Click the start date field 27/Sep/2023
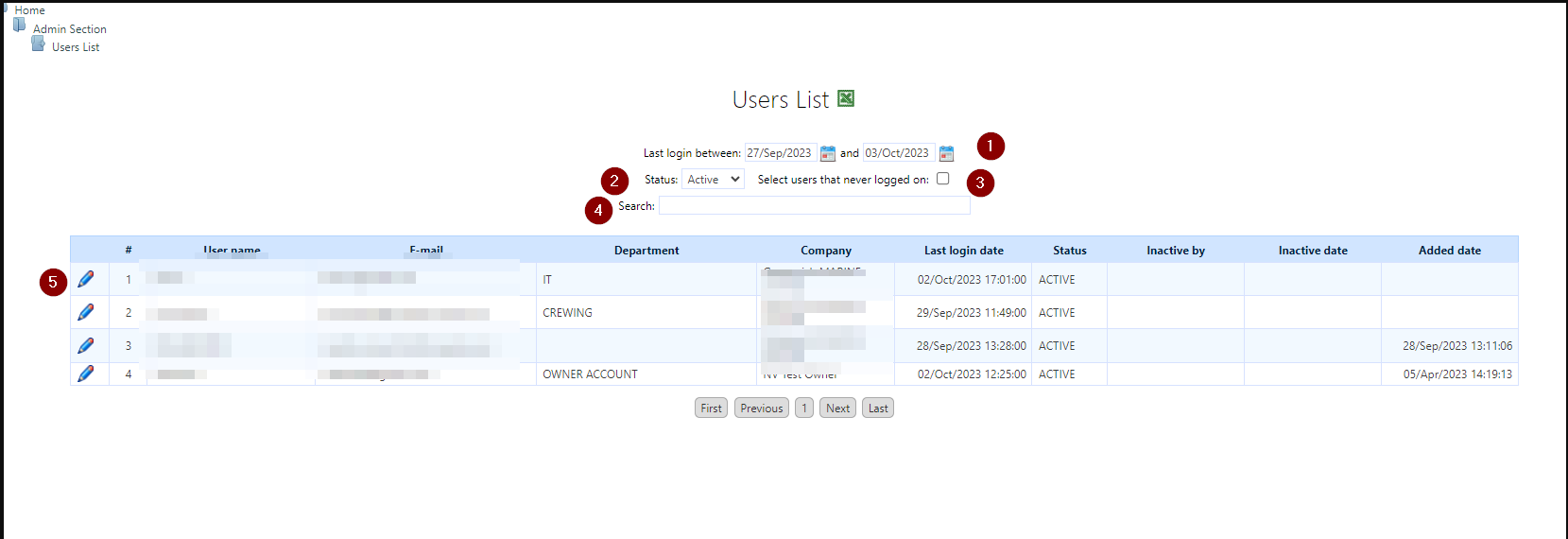1568x539 pixels. 780,153
